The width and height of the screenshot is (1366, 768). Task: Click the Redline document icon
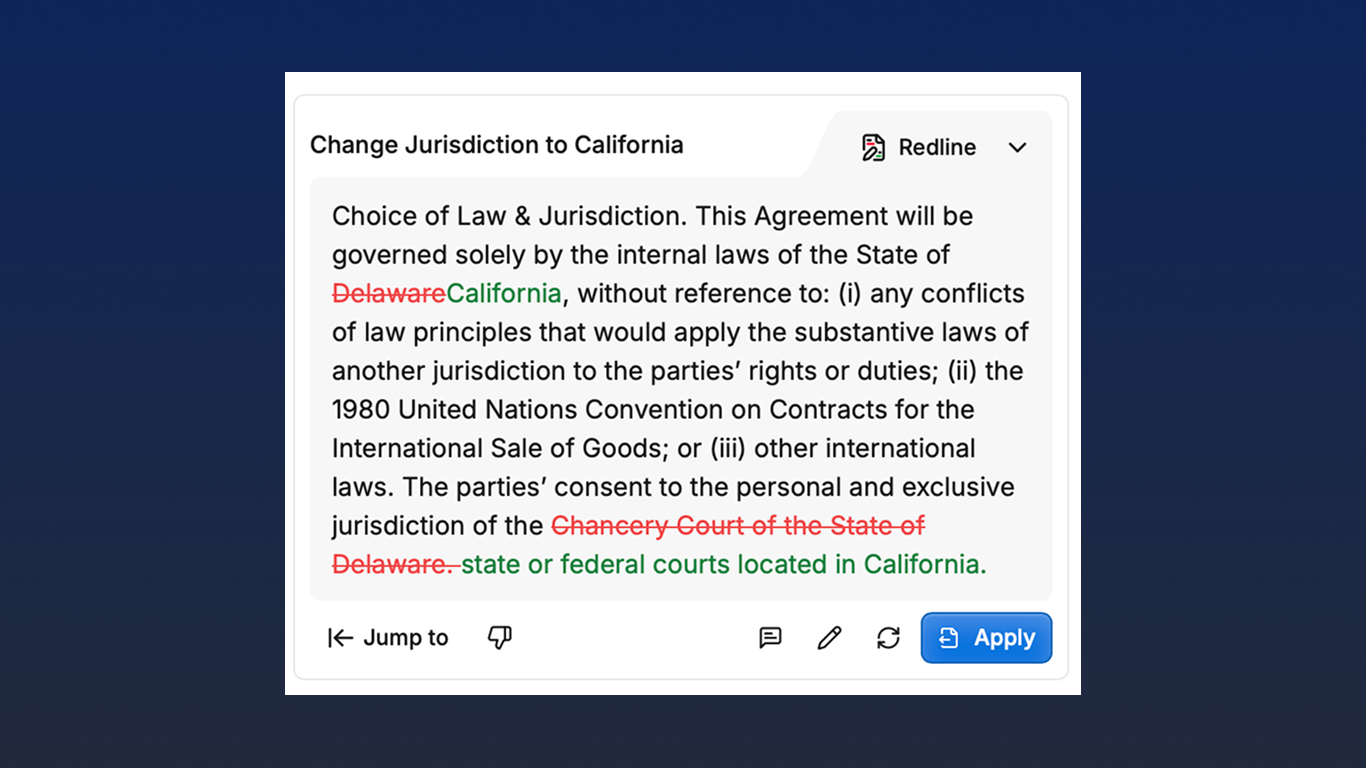pos(873,147)
